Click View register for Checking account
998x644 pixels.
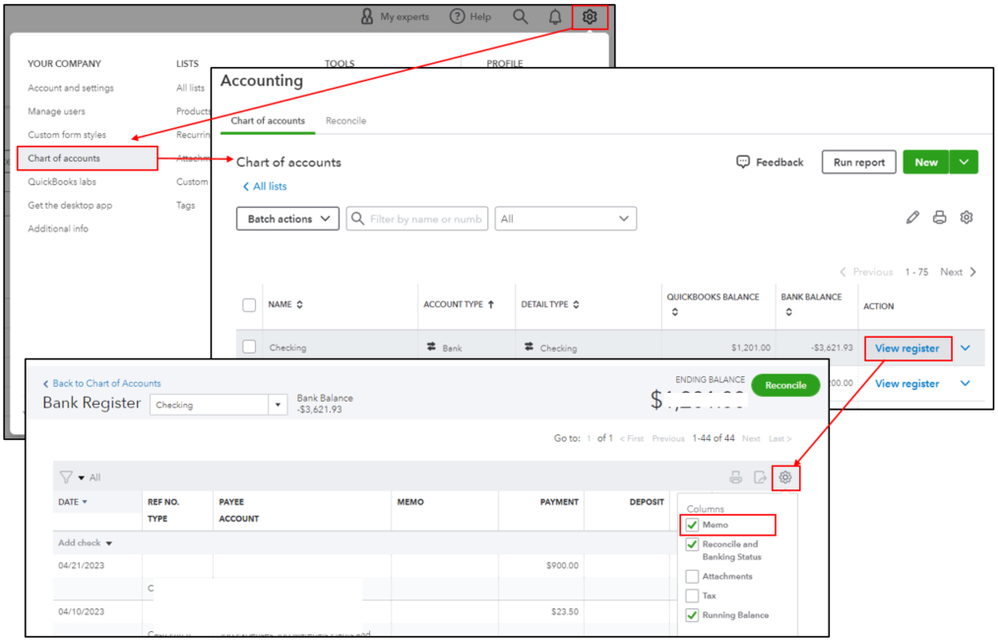click(907, 348)
